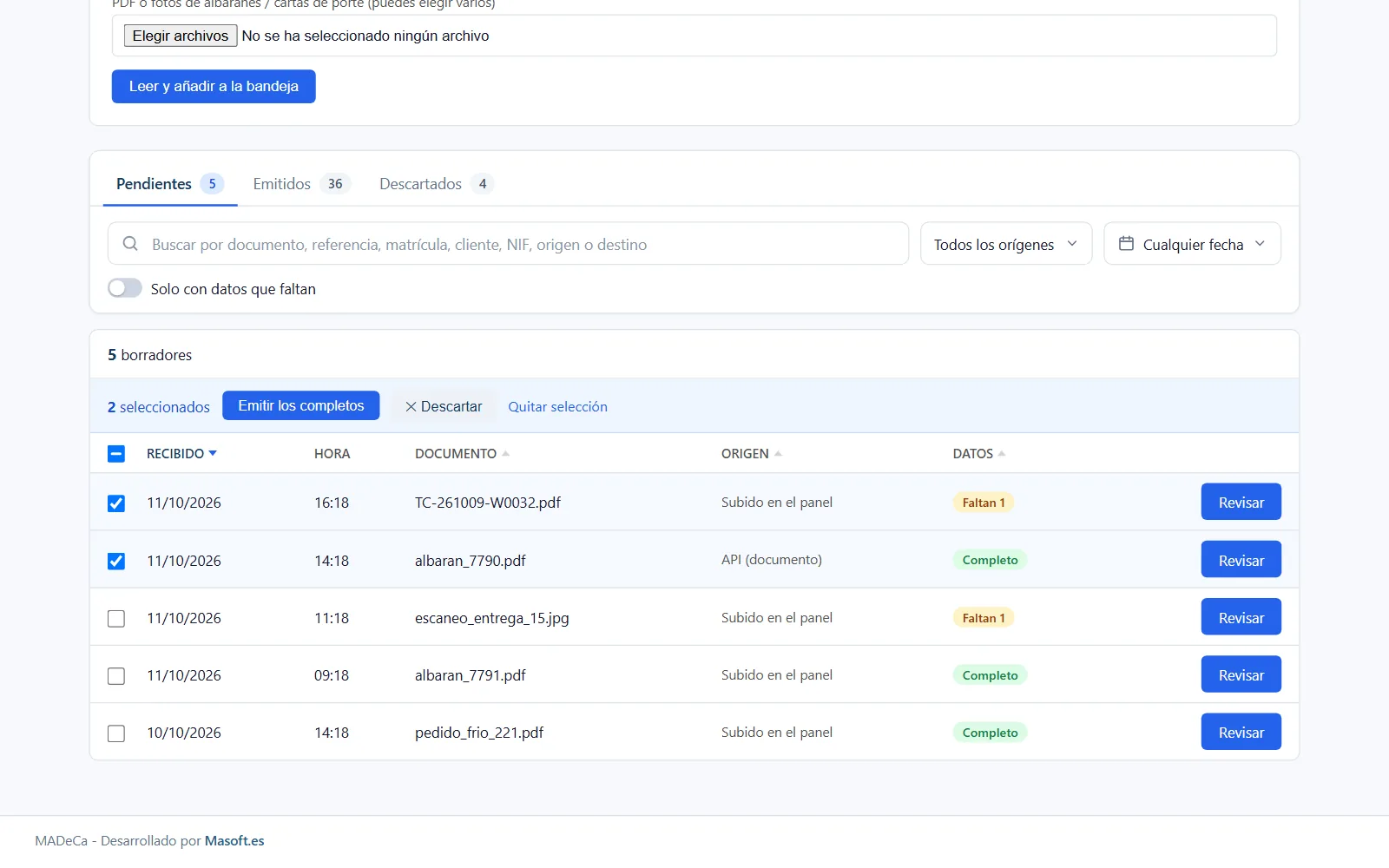Viewport: 1389px width, 868px height.
Task: Click the '5 borradores' count text
Action: tap(149, 355)
